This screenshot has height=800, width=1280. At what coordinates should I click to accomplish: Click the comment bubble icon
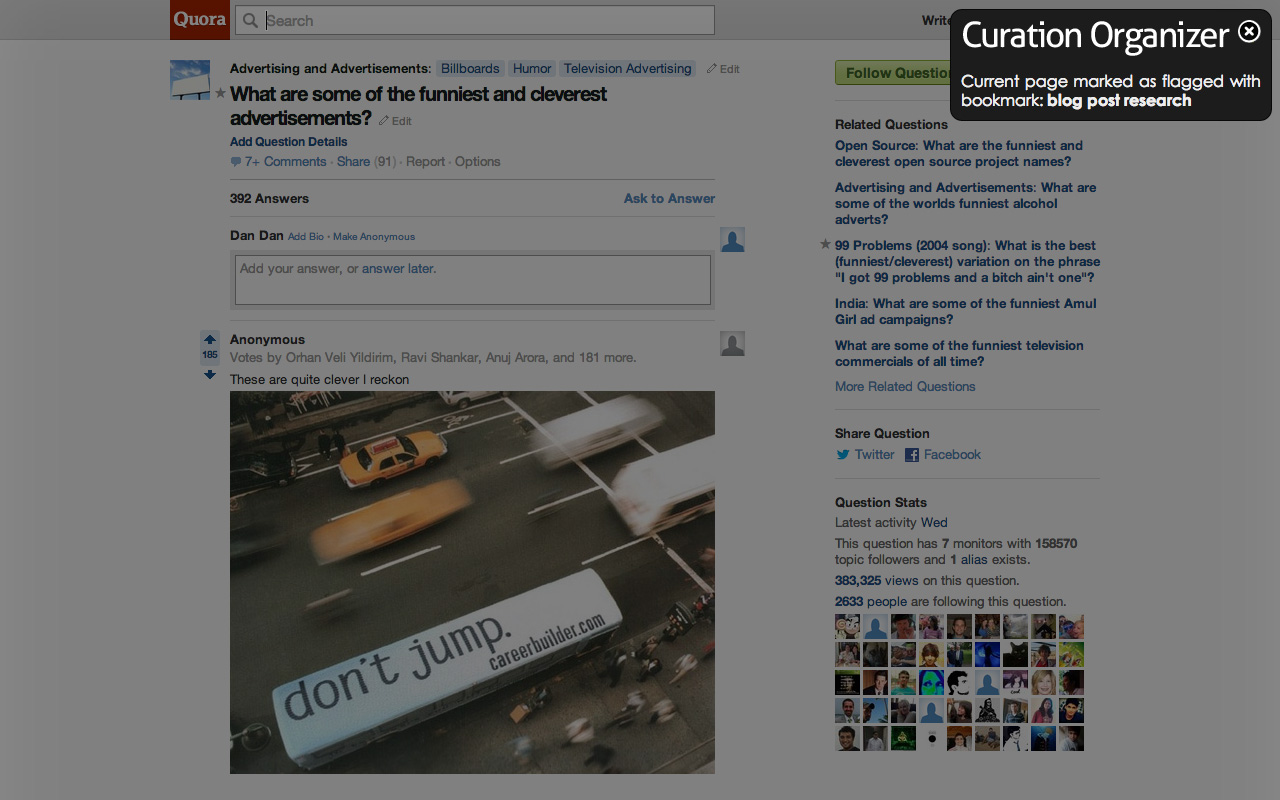(236, 162)
